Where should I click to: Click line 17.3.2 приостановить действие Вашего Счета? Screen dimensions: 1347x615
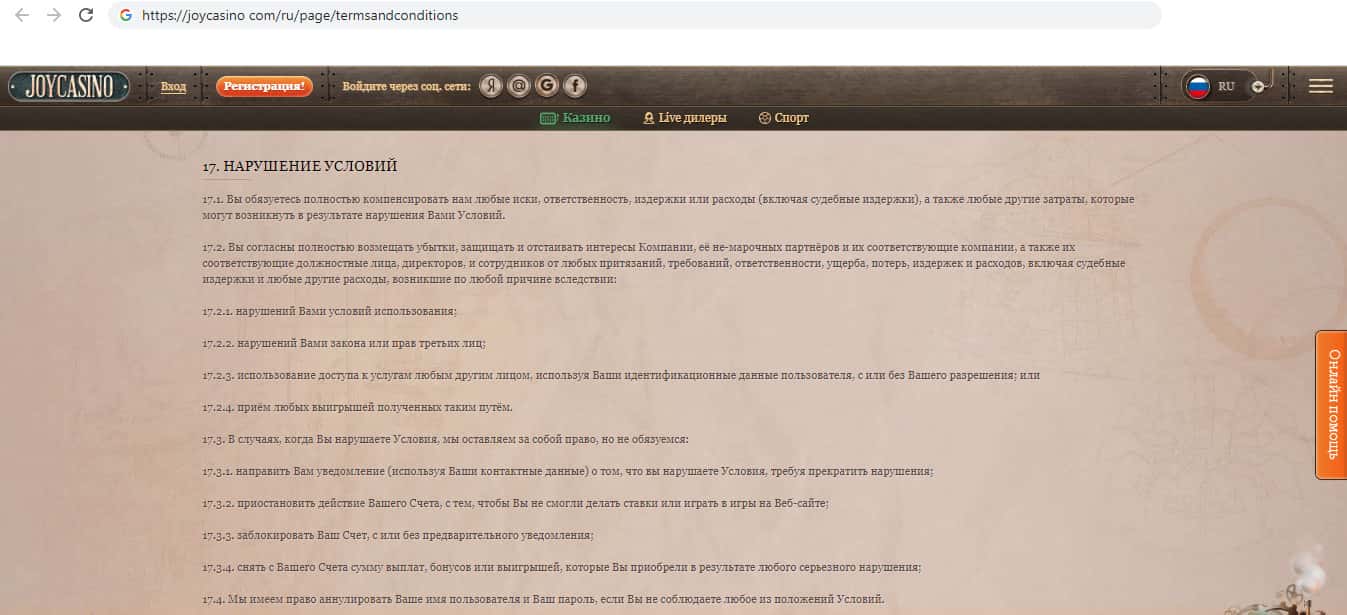coord(515,503)
